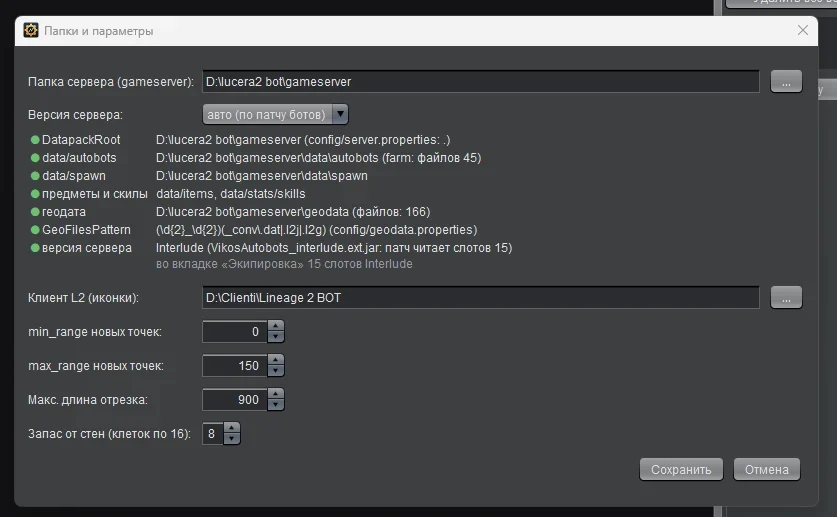Click the min_range number field
Viewport: 837px width, 517px height.
pyautogui.click(x=235, y=332)
